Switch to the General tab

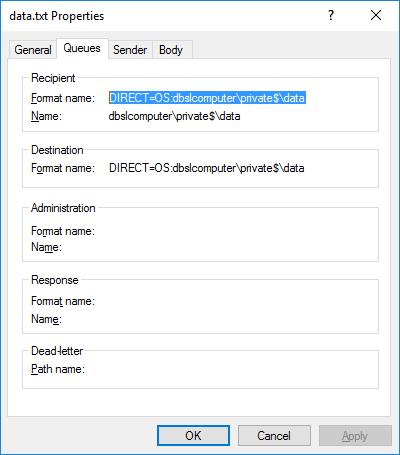tap(33, 50)
